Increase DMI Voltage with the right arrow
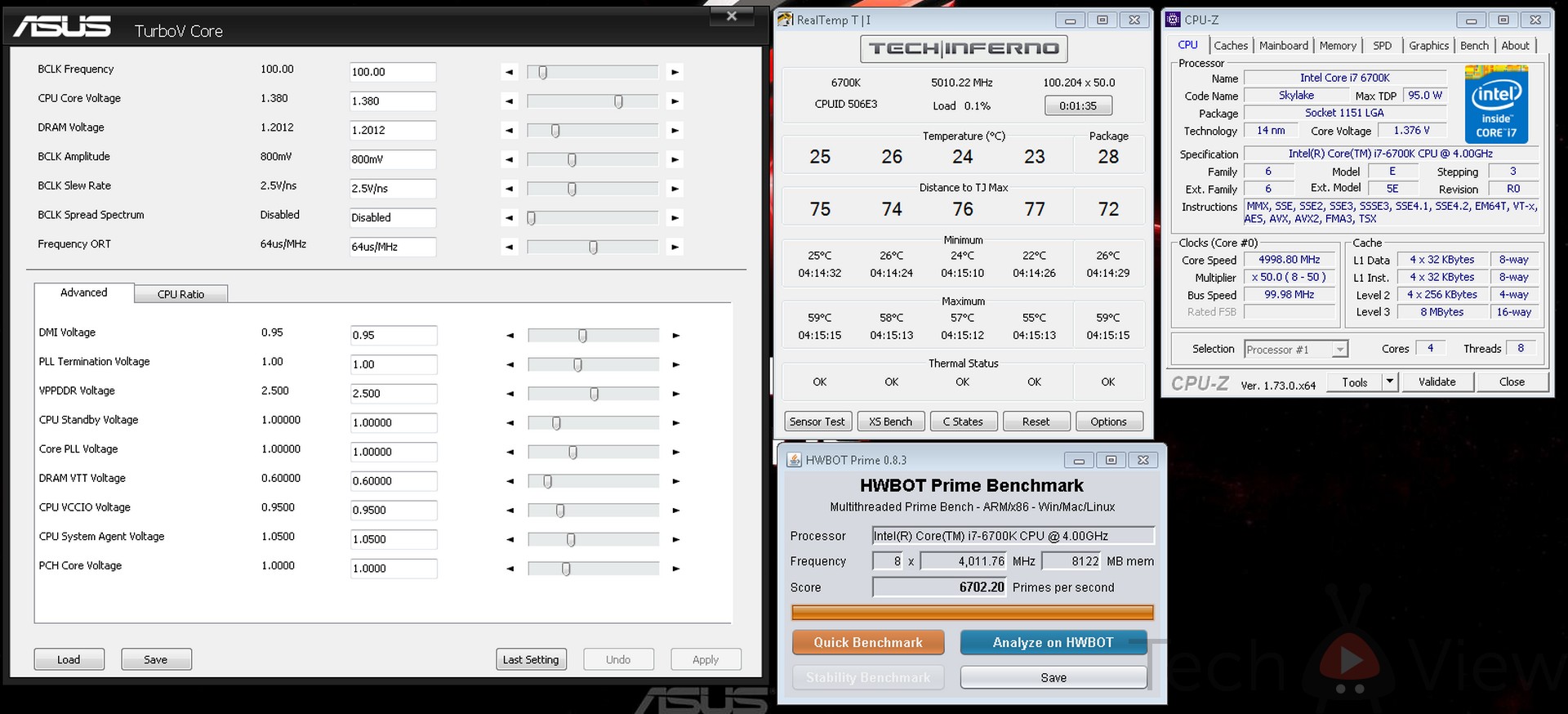This screenshot has width=1568, height=714. [675, 335]
